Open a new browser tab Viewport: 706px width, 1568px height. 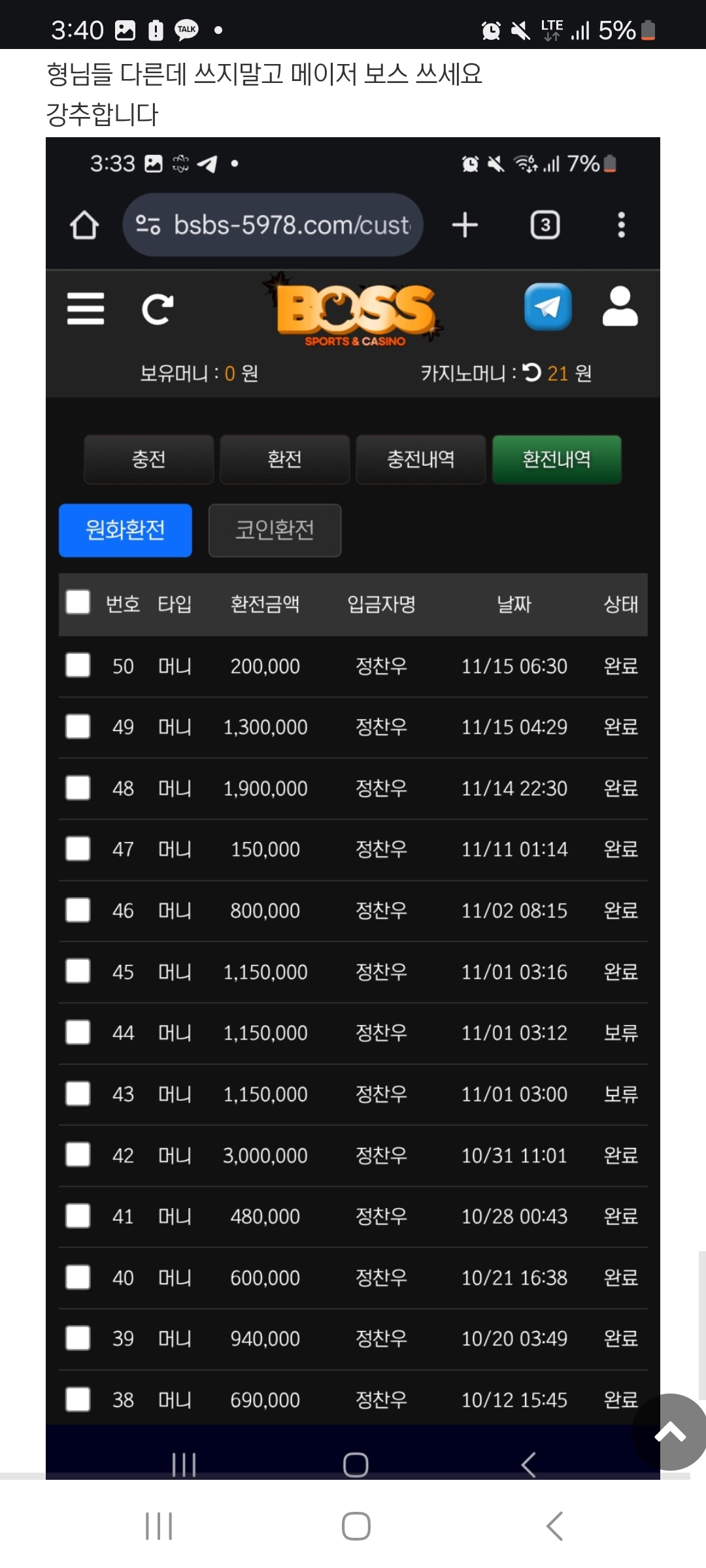465,225
